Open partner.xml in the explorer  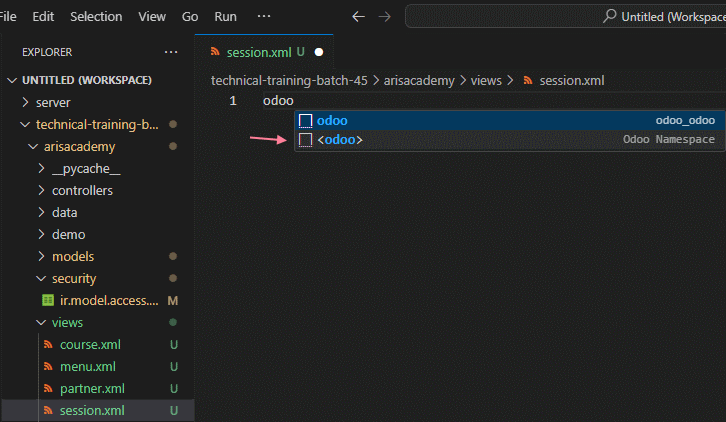tap(92, 389)
